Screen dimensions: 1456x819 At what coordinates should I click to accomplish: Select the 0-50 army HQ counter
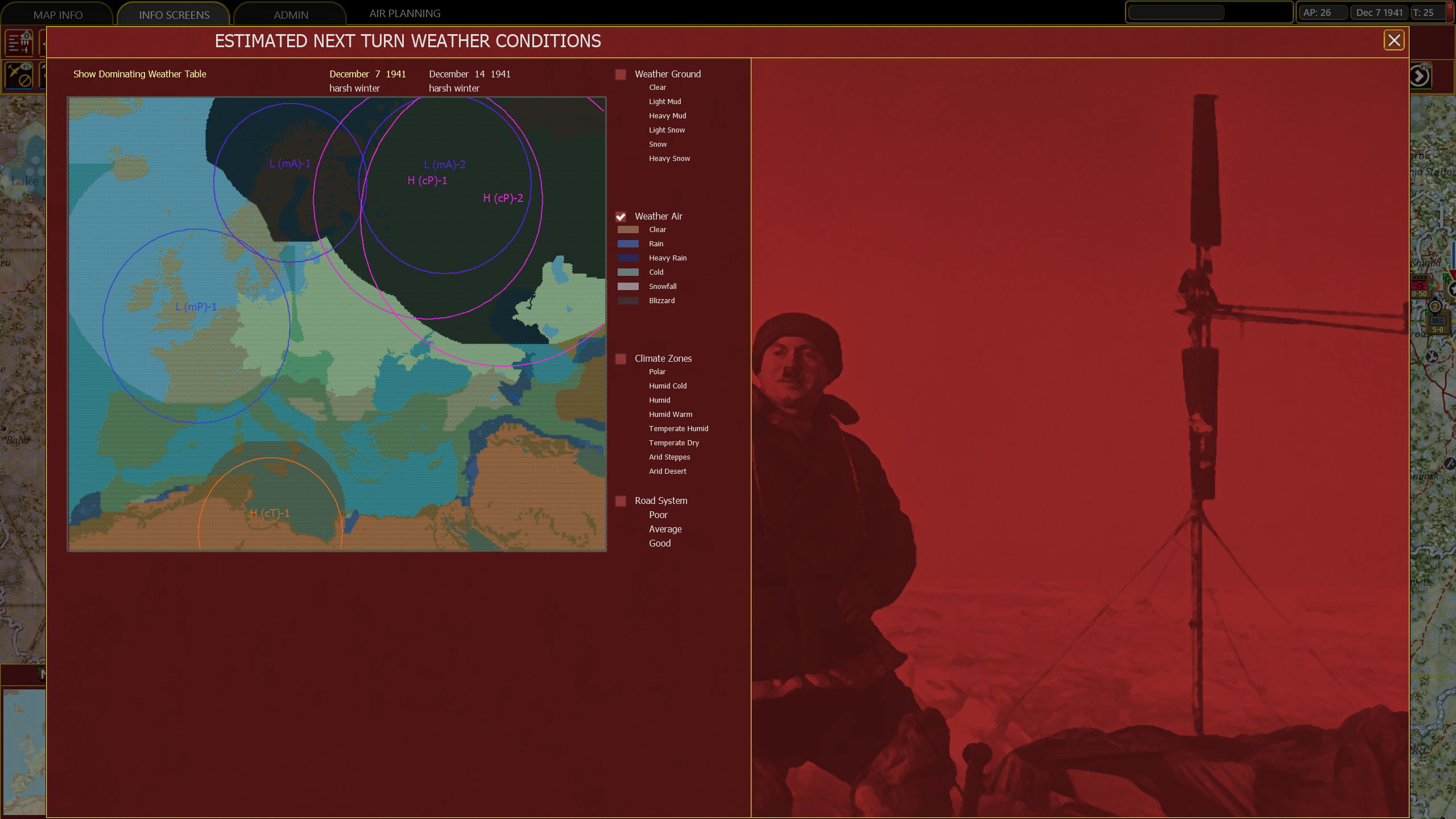click(1420, 286)
